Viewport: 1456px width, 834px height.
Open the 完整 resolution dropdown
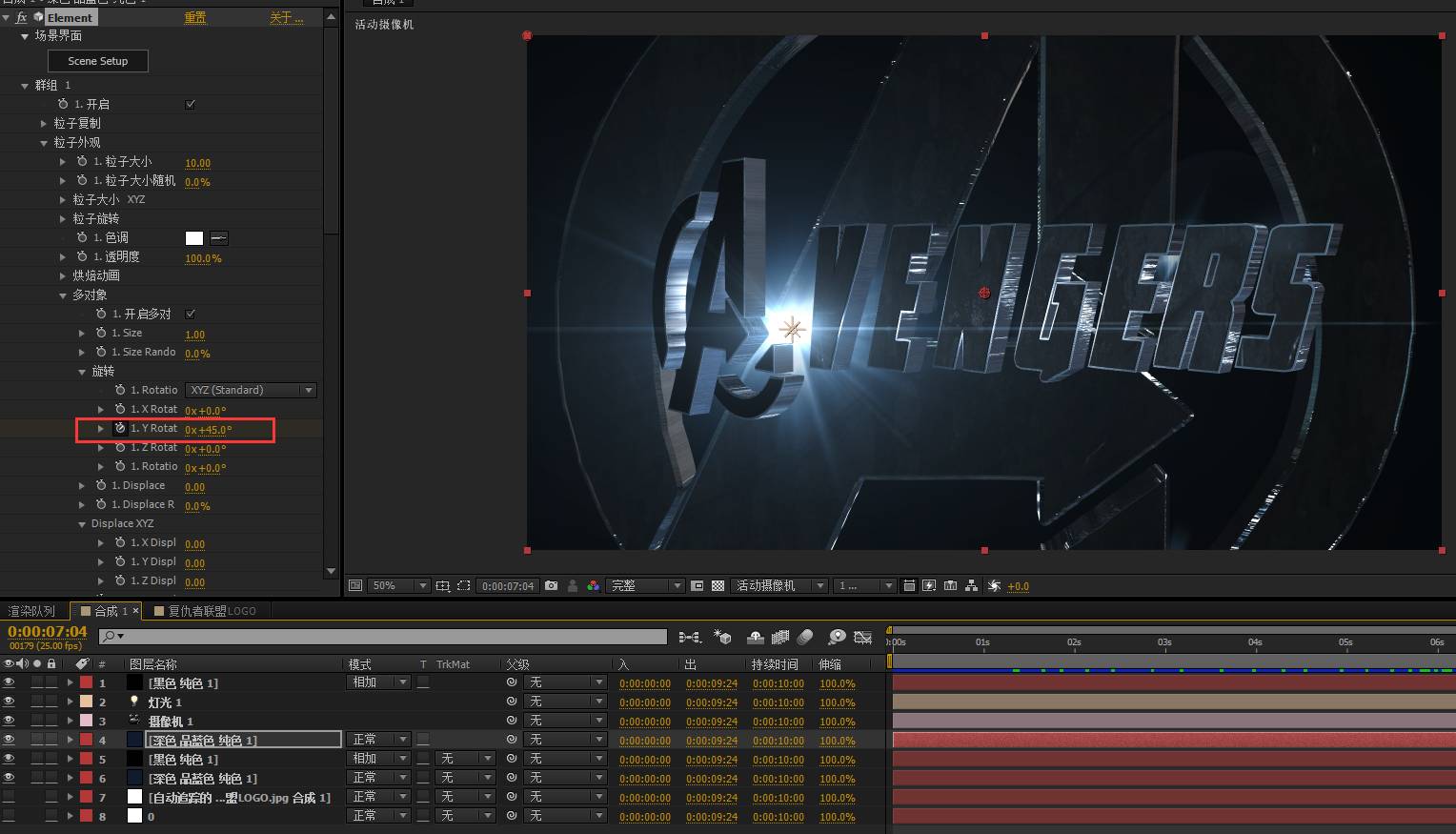(x=645, y=585)
